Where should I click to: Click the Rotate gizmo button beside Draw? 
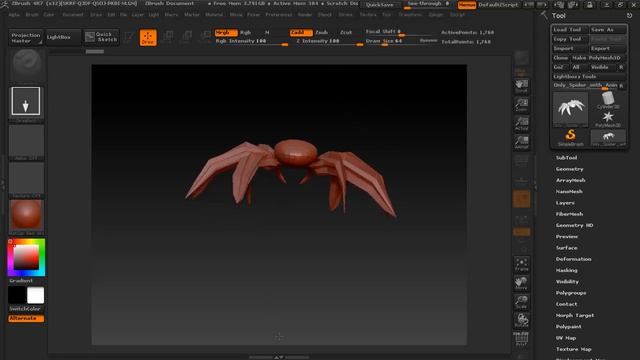(205, 37)
